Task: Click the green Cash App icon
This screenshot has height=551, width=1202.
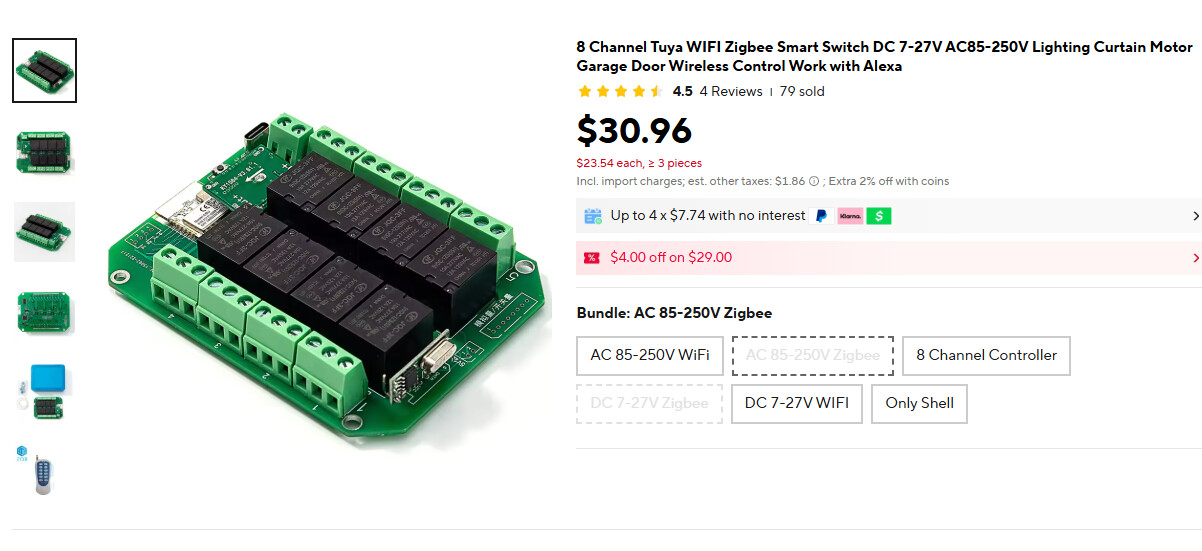Action: point(879,216)
